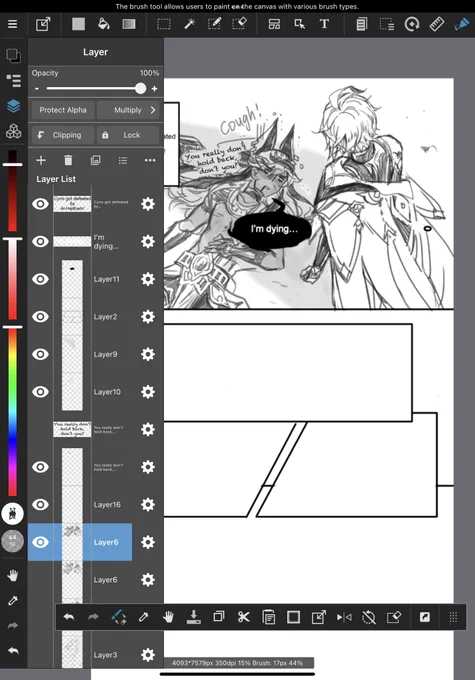Click the Save download icon in bottom bar
Screen dimensions: 475x680
[x=193, y=617]
